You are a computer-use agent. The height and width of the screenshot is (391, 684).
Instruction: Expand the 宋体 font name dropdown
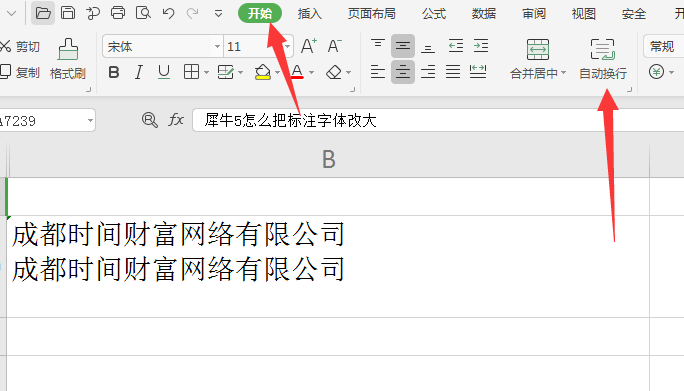[217, 46]
